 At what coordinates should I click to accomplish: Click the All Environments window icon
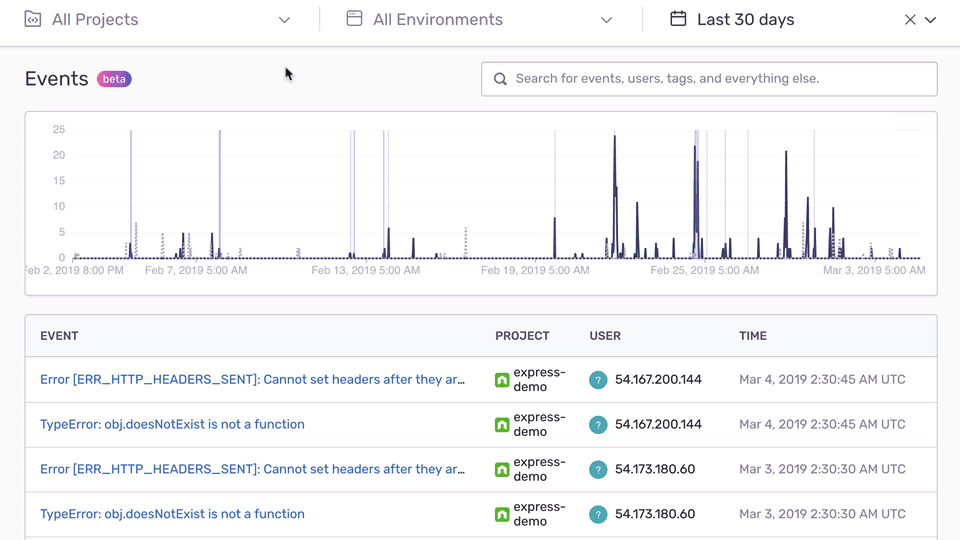tap(354, 19)
